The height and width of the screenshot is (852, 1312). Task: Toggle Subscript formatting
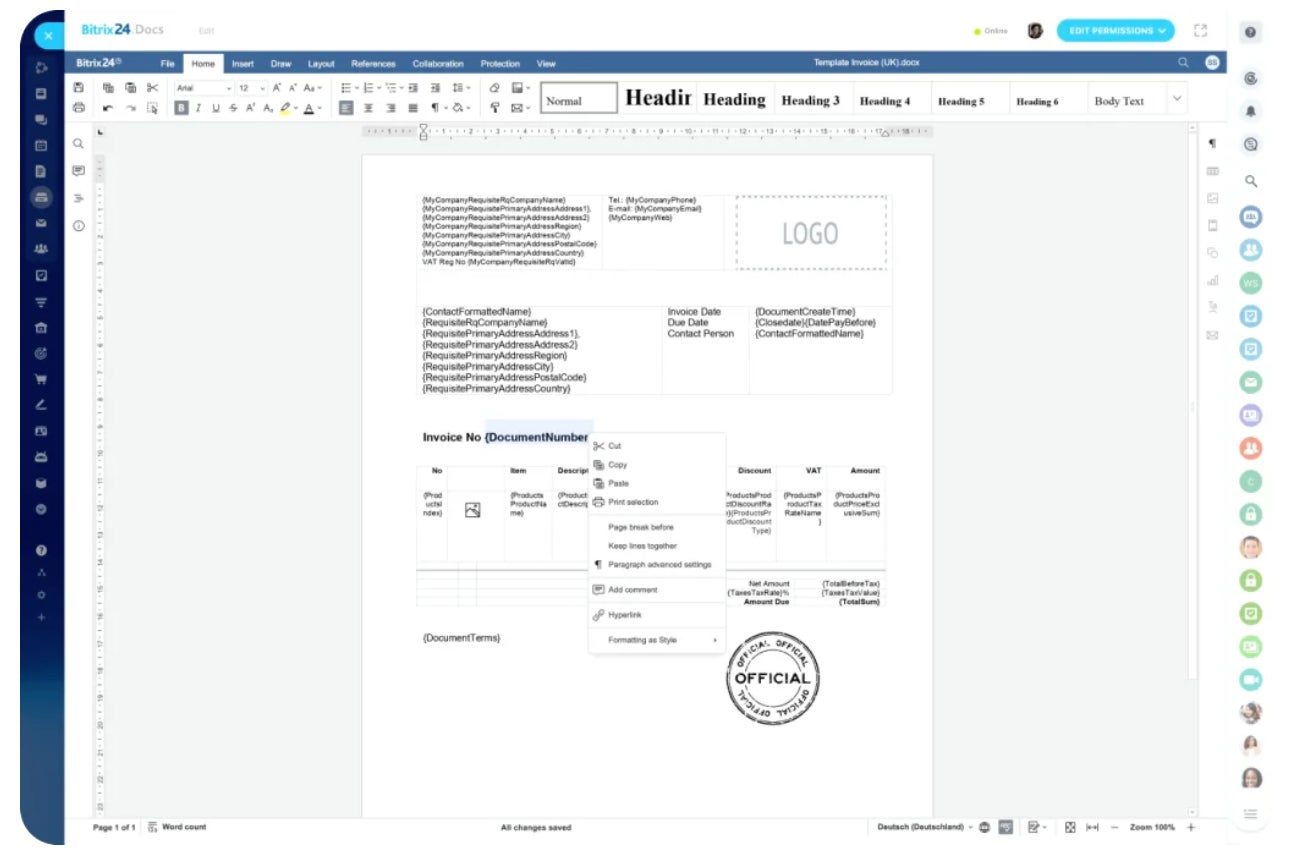[x=268, y=107]
